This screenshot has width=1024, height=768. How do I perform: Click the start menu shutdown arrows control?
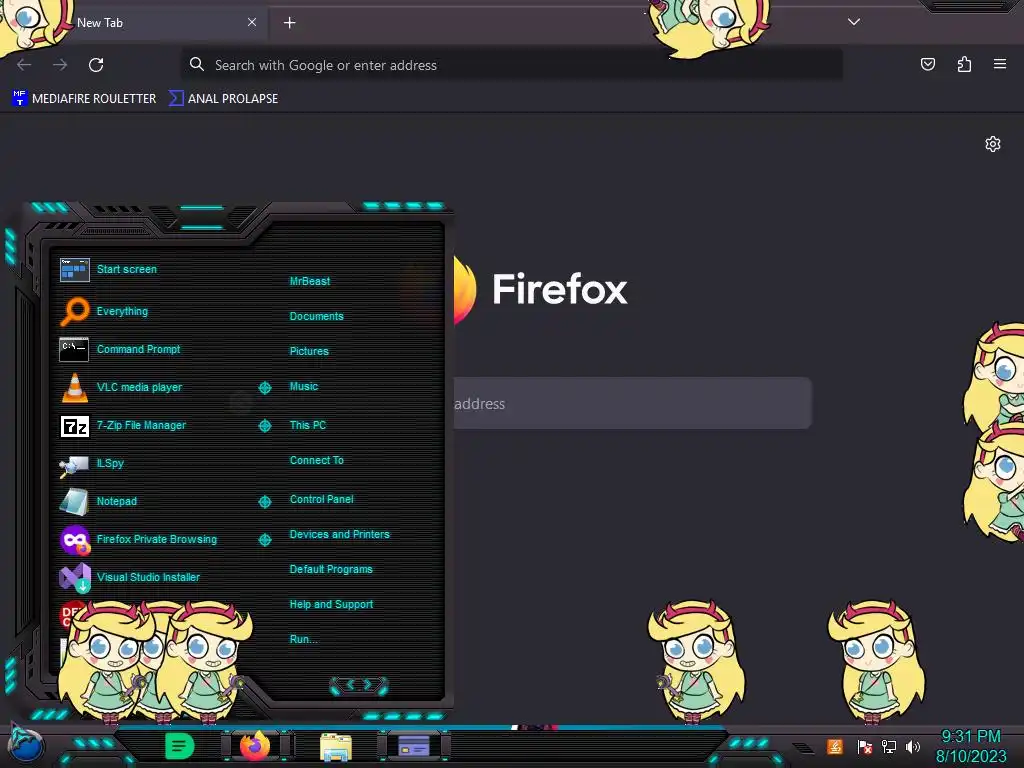[x=359, y=684]
